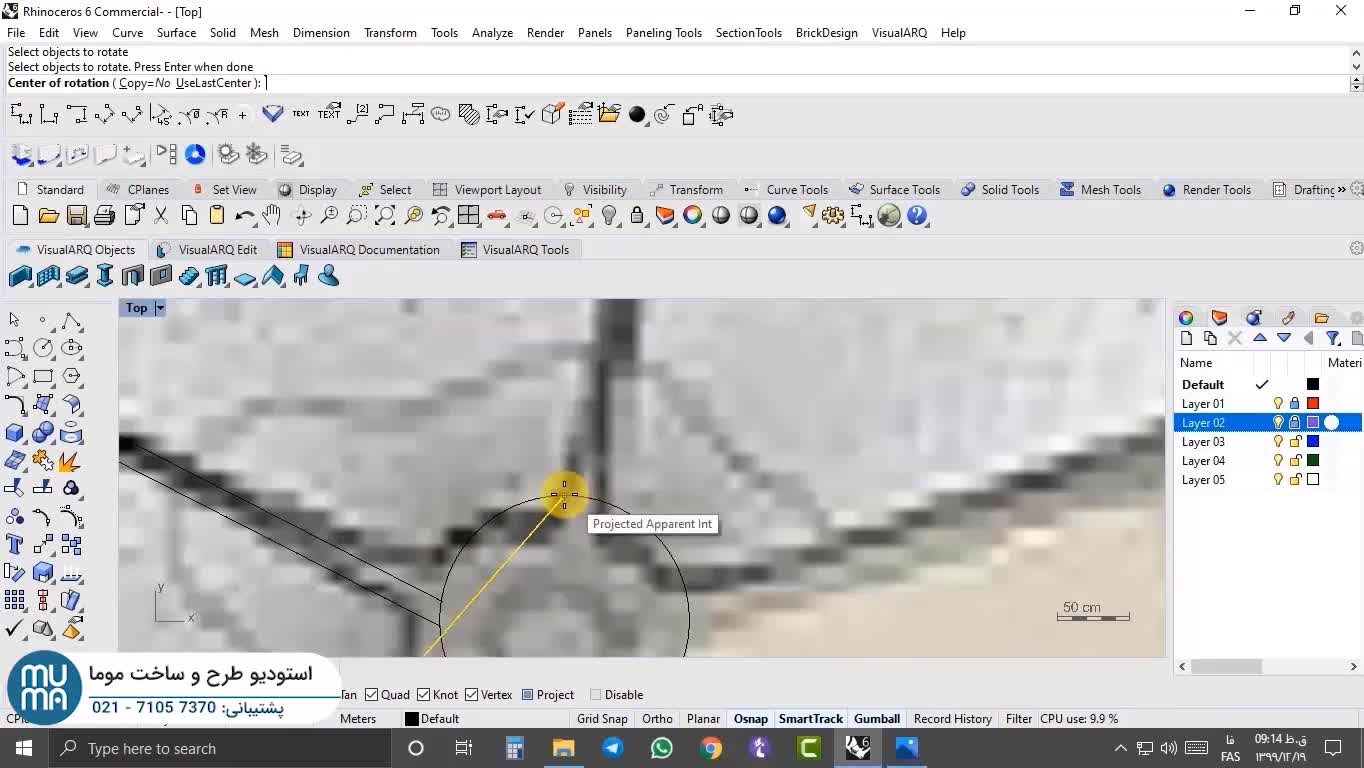Change Layer 04 green color swatch

pos(1313,461)
